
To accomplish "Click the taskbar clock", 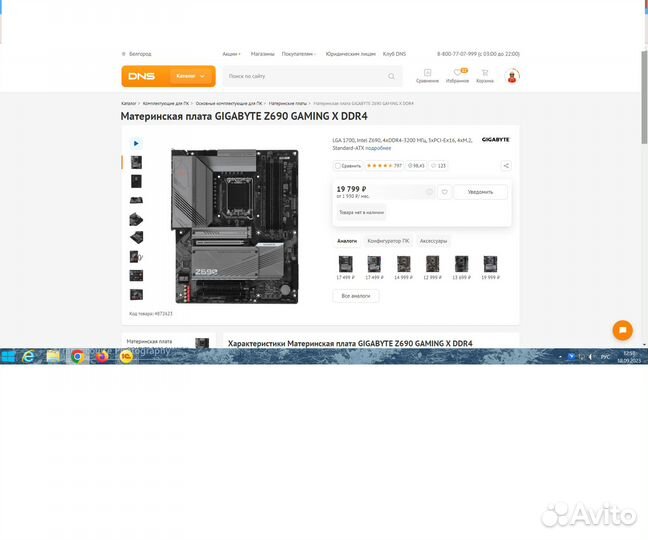I will (629, 357).
